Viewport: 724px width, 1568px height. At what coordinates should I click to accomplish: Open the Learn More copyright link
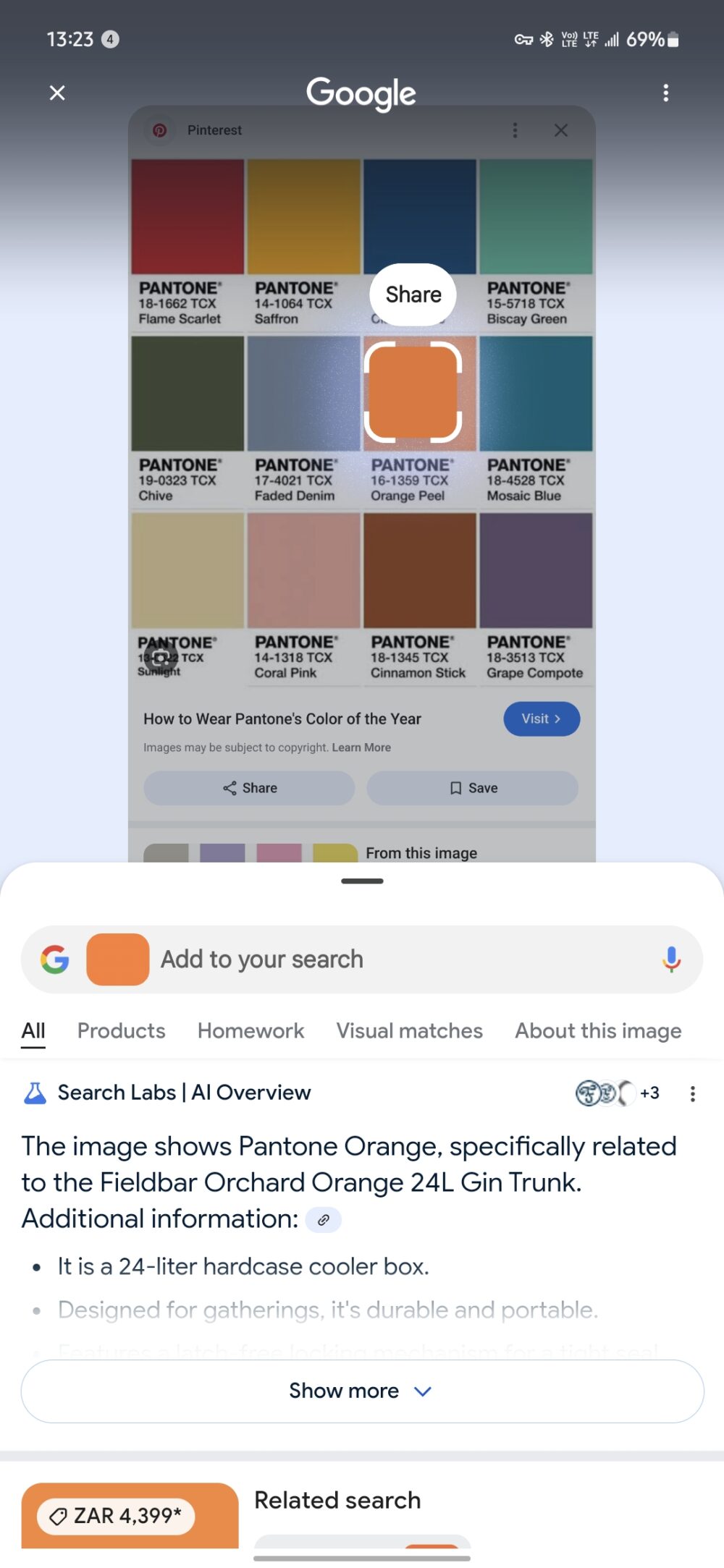coord(361,747)
